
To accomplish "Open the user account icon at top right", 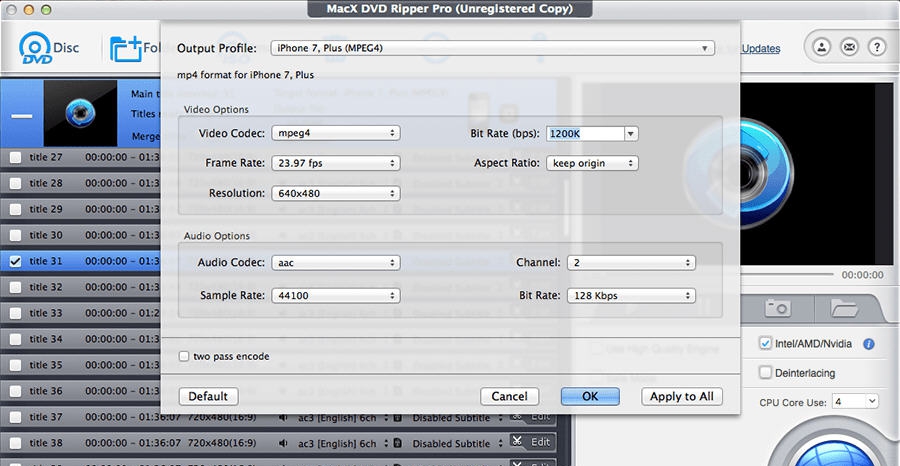I will (823, 47).
